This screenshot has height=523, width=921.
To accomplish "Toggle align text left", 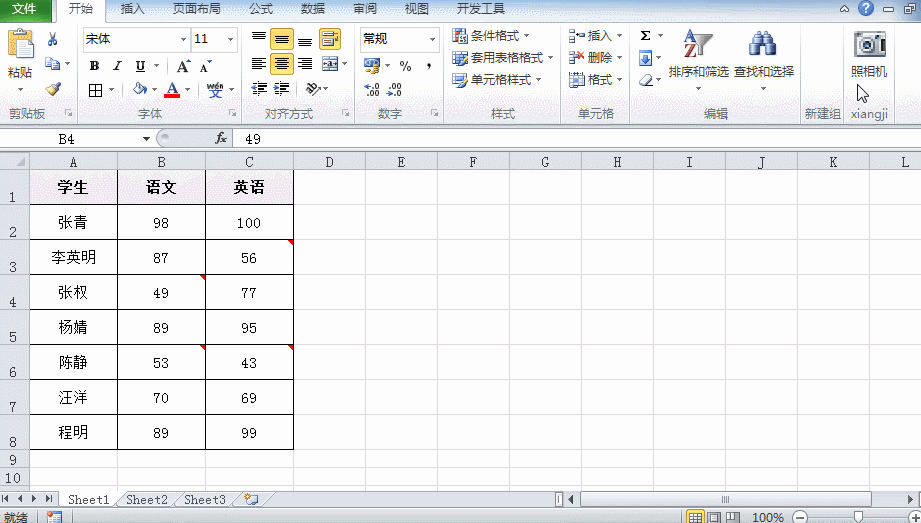I will pyautogui.click(x=258, y=63).
